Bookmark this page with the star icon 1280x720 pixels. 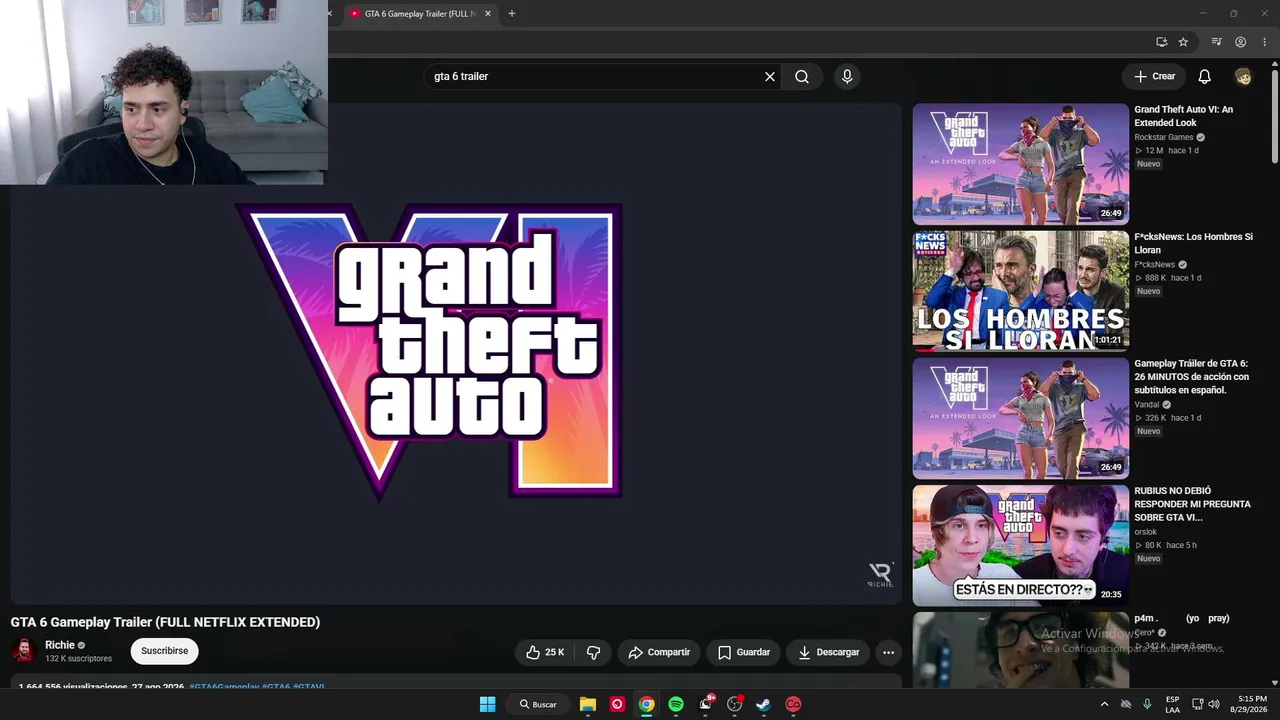[x=1184, y=42]
